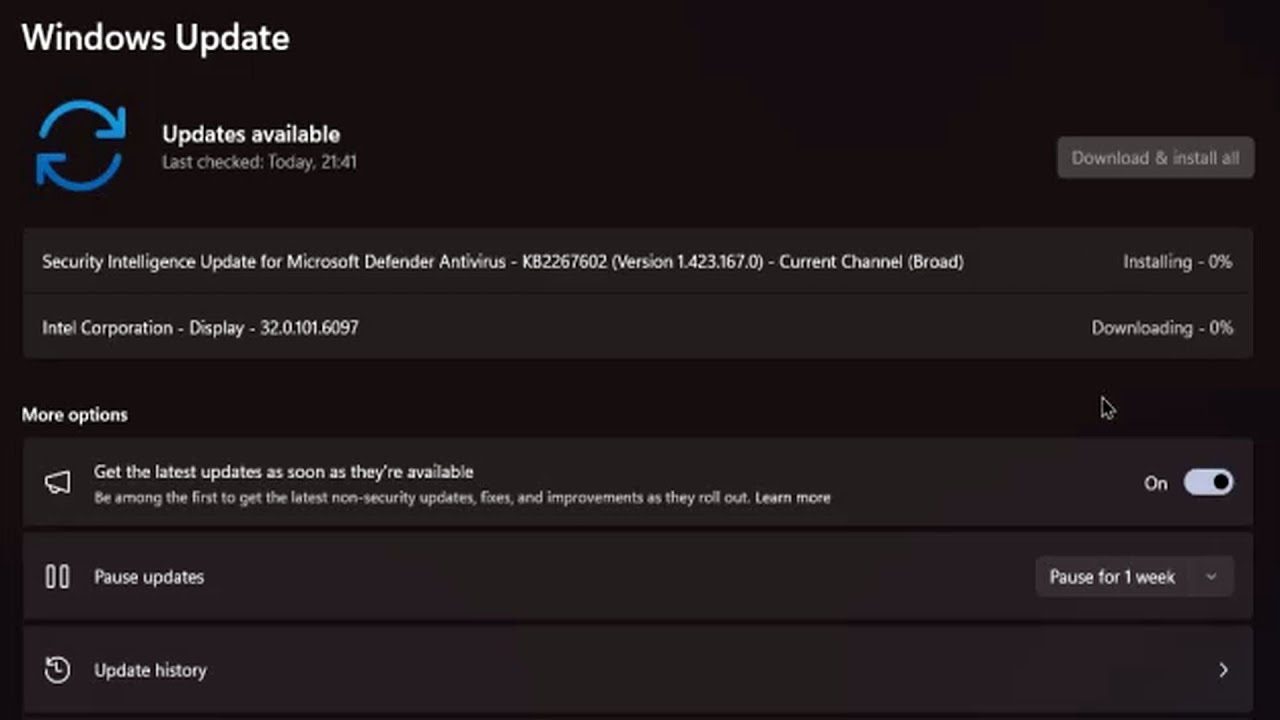Expand the Update history chevron arrow
The image size is (1280, 720).
pos(1224,670)
